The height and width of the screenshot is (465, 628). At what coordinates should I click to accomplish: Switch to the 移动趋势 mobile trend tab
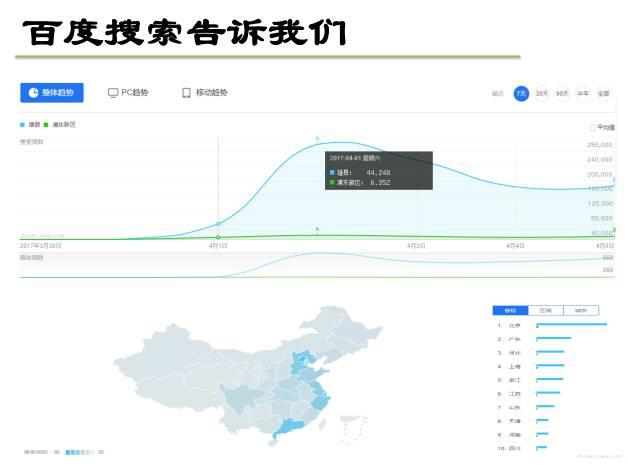205,93
